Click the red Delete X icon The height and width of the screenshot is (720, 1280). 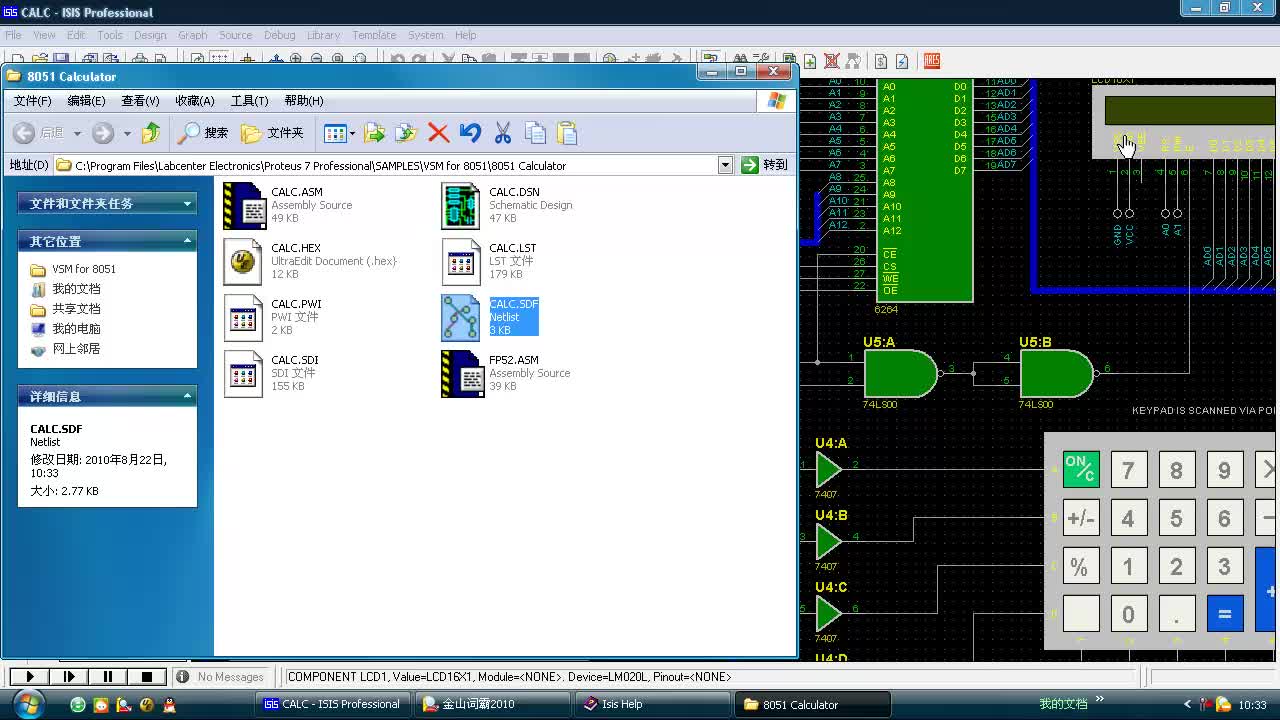tap(438, 133)
